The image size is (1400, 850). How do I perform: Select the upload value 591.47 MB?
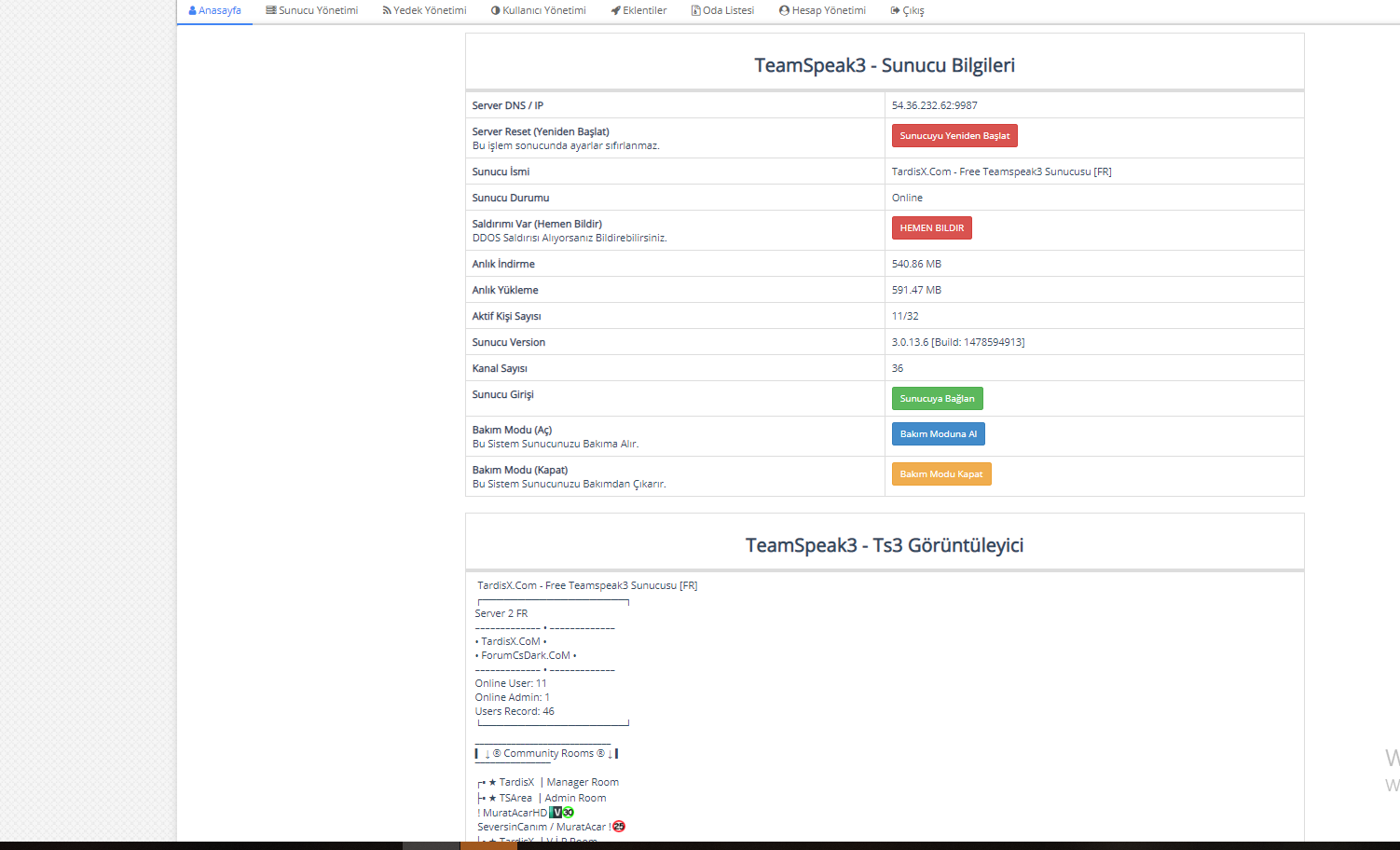coord(916,290)
